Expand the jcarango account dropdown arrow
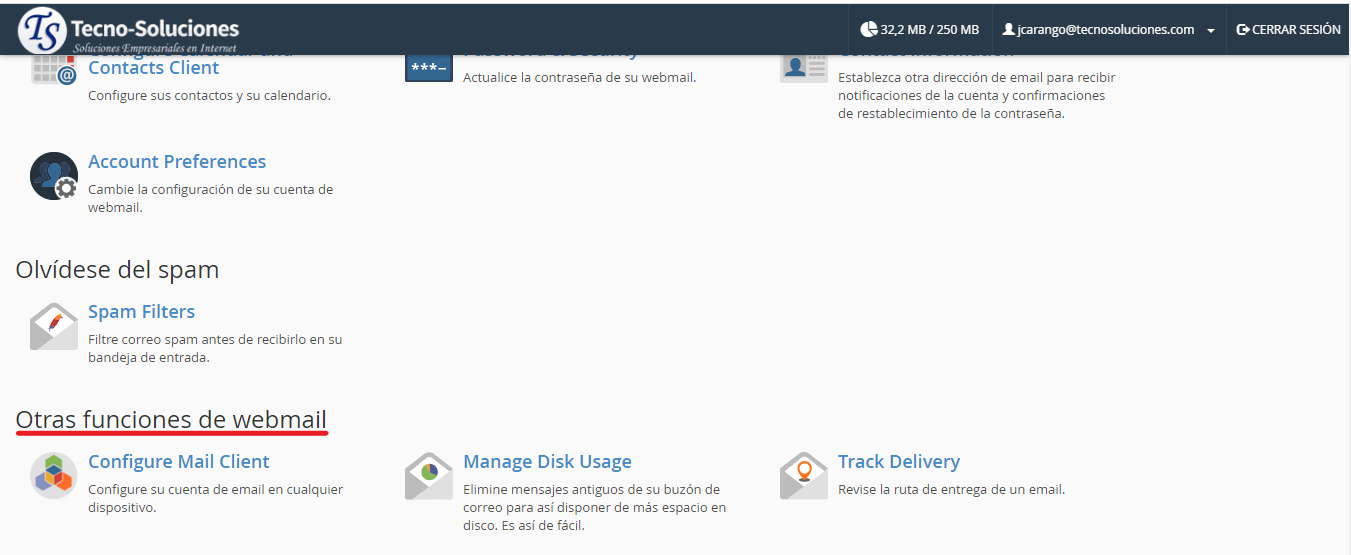Viewport: 1351px width, 555px height. 1211,31
